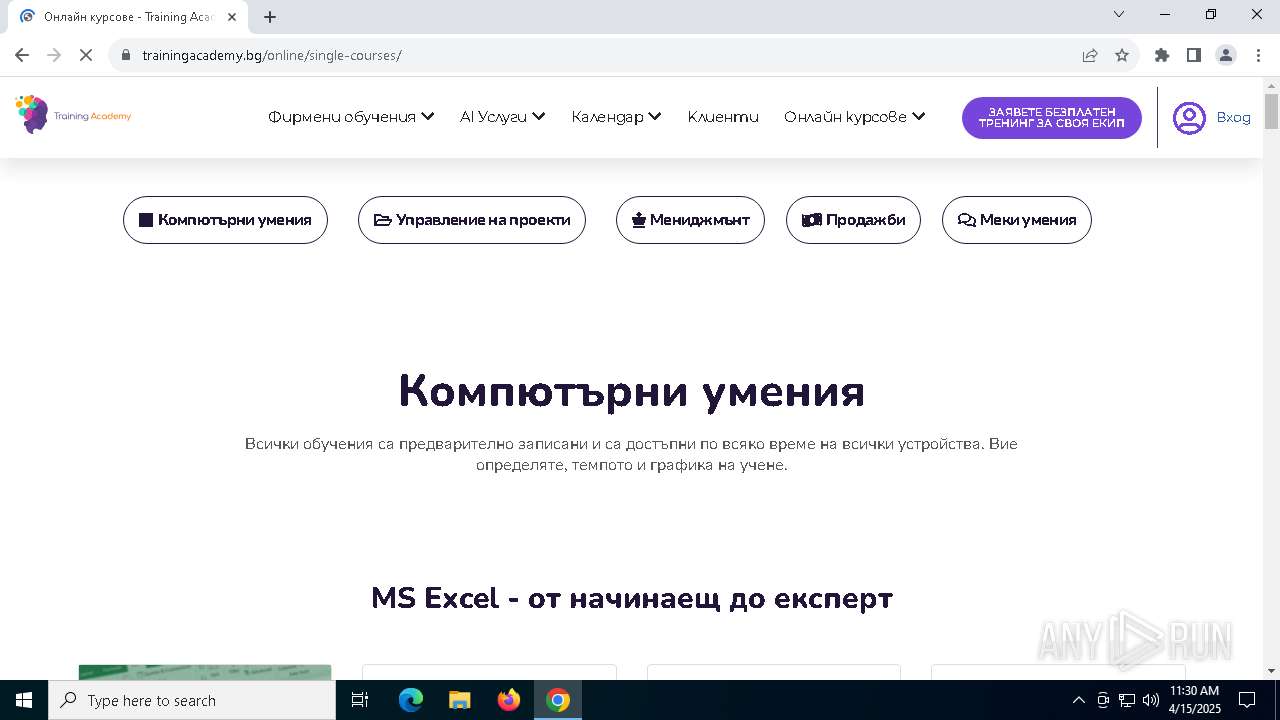Click the Chrome taskbar icon
This screenshot has width=1280, height=720.
click(558, 700)
